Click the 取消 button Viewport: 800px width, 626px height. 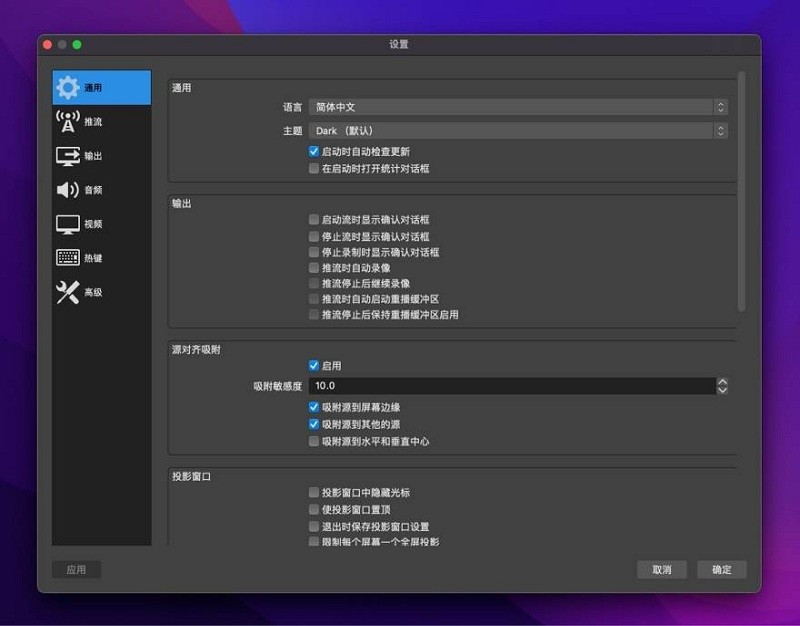pyautogui.click(x=662, y=569)
